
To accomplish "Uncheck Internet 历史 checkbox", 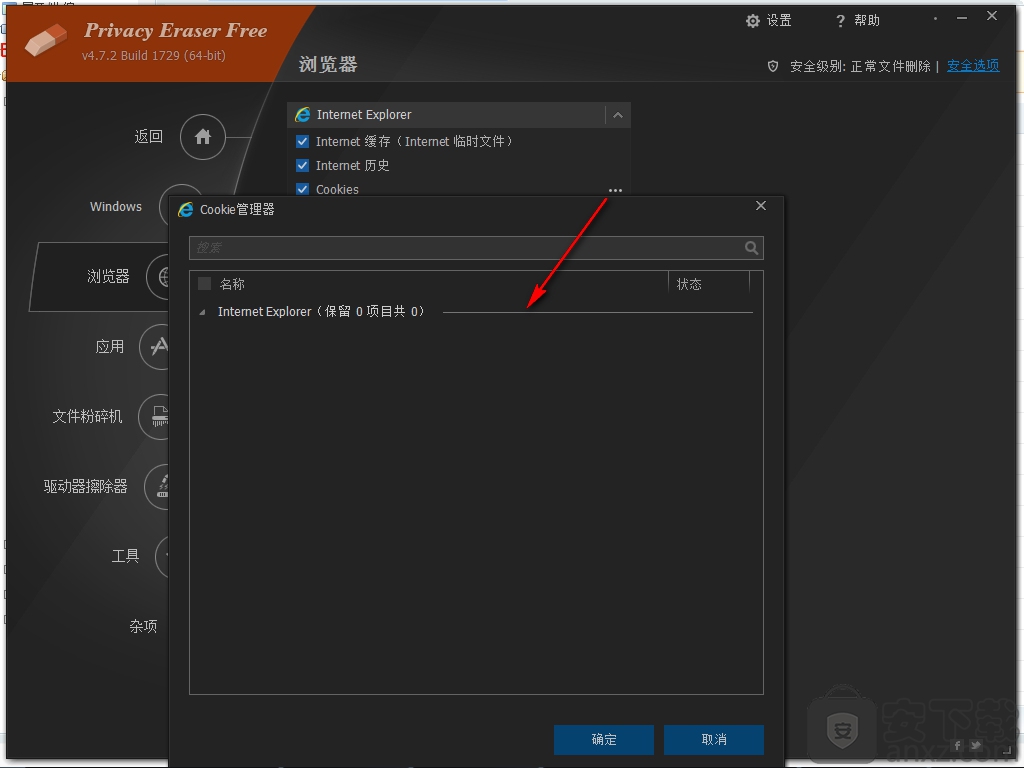I will click(302, 165).
